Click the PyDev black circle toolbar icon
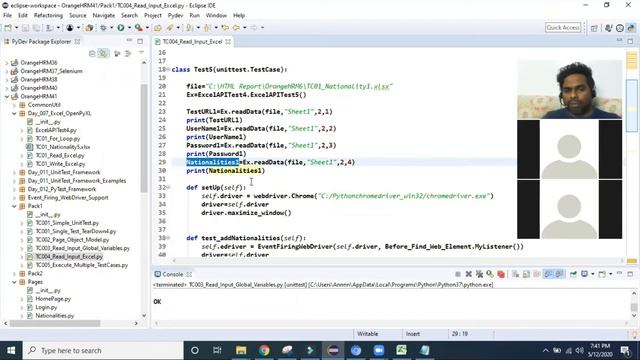This screenshot has height=360, width=640. tap(70, 28)
